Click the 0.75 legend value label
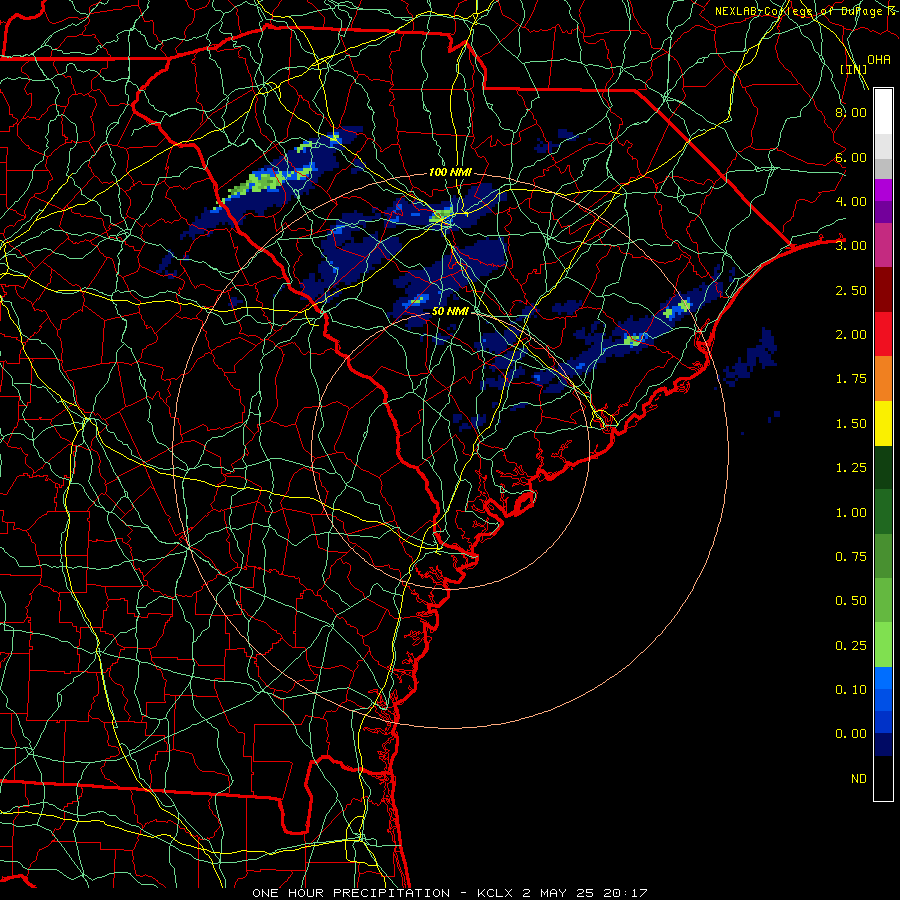Viewport: 900px width, 900px height. [x=851, y=557]
